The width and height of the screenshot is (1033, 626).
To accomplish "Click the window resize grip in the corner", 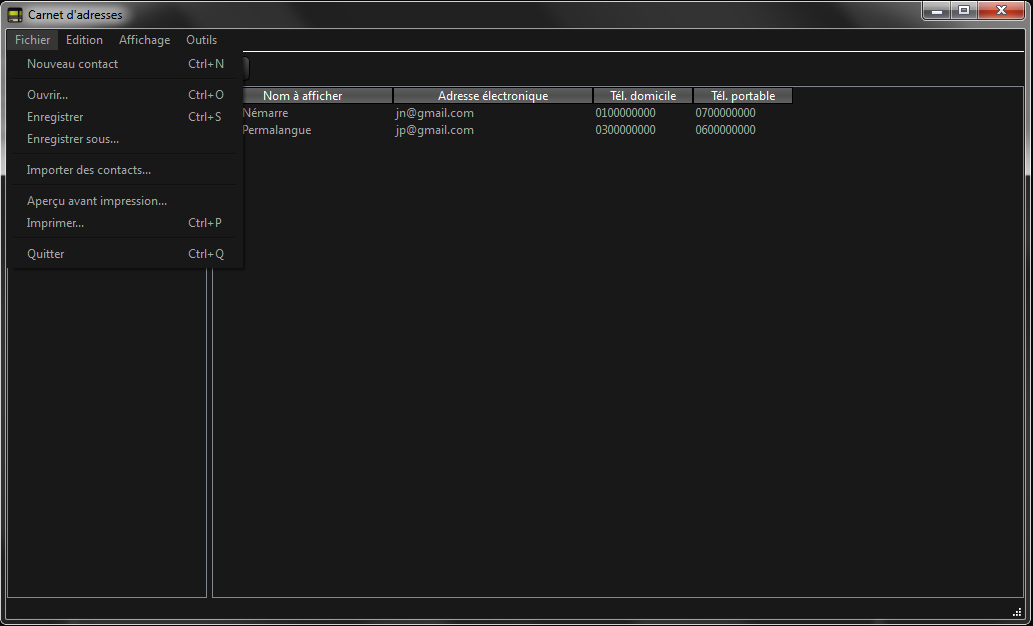I will click(1017, 612).
